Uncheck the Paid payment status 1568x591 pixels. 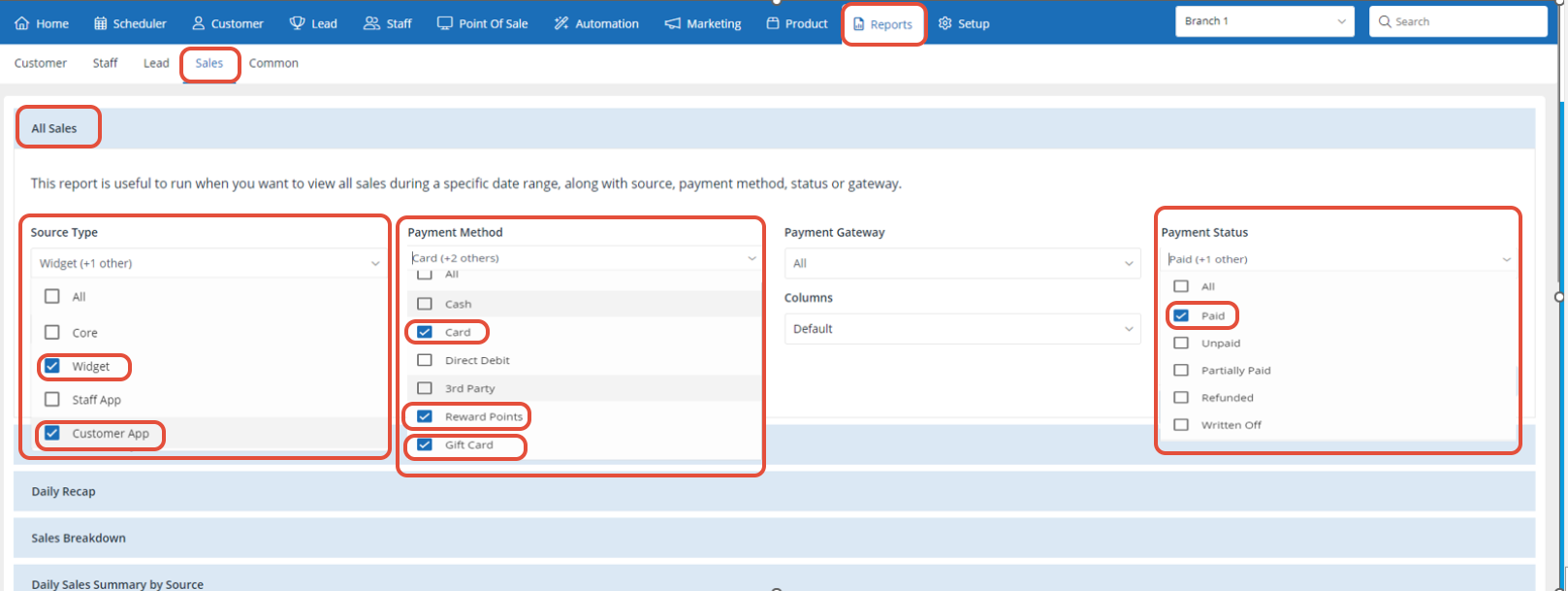pos(1181,315)
